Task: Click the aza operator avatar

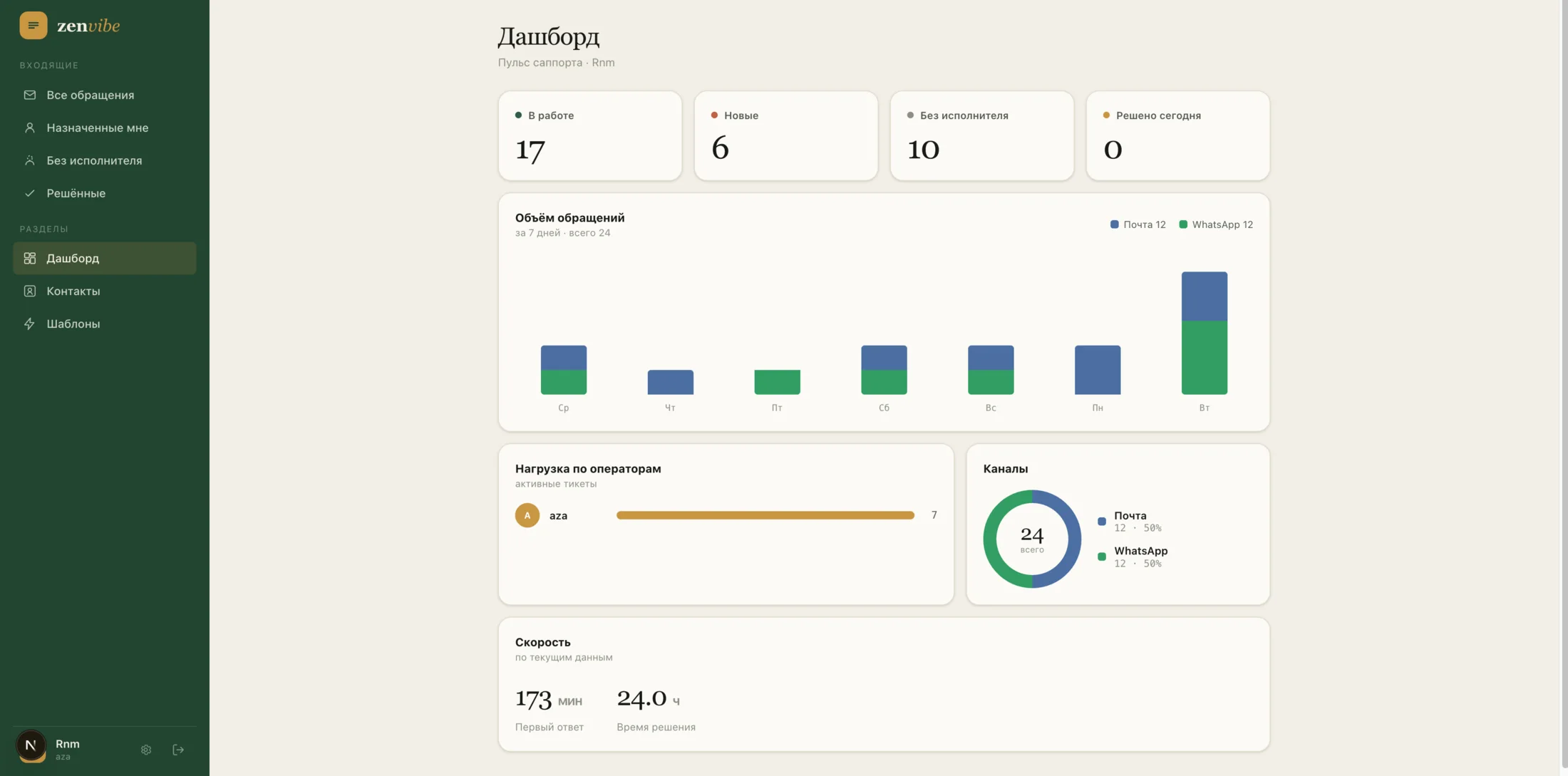Action: 527,515
